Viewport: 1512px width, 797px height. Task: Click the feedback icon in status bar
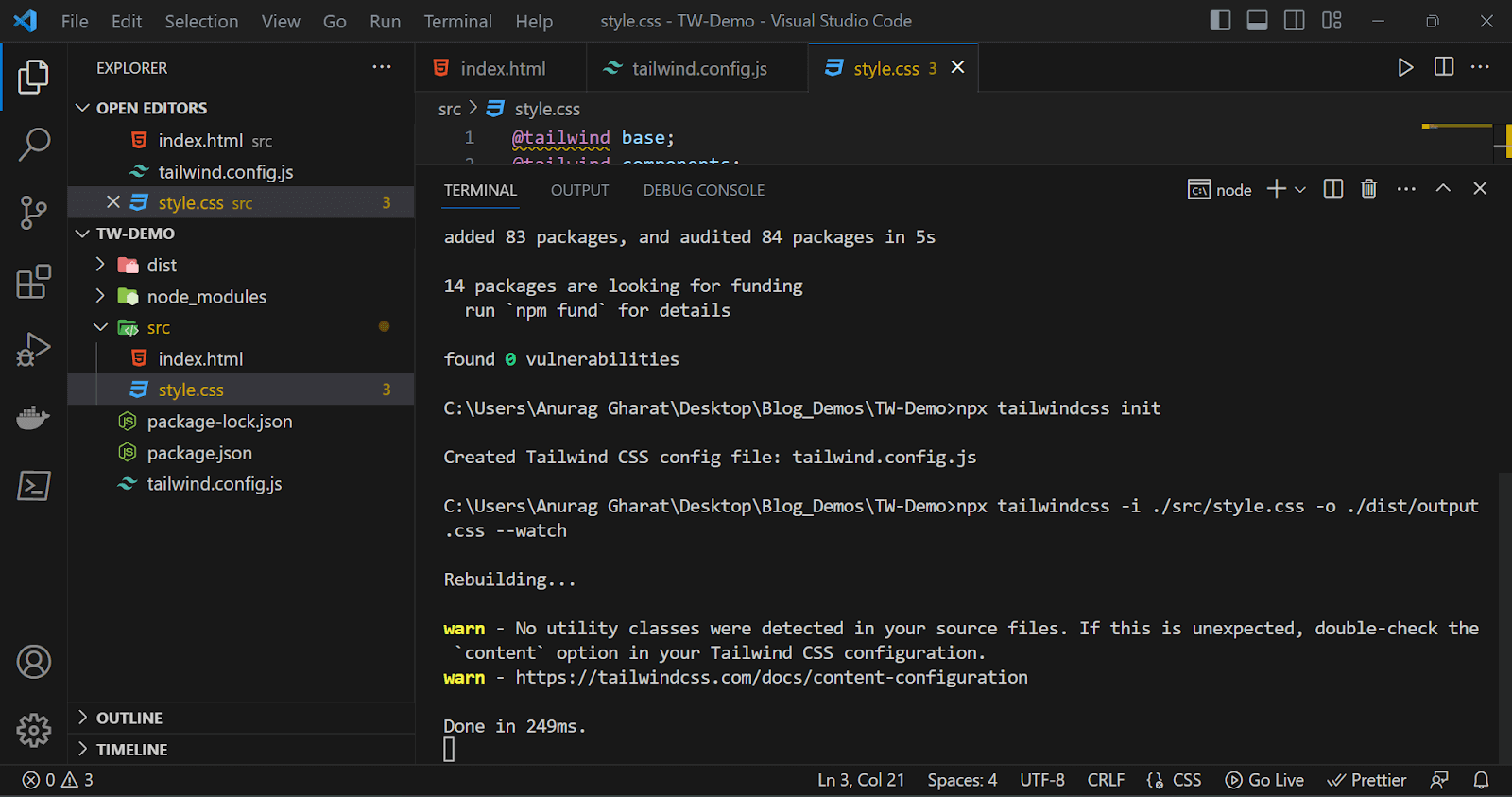(1439, 780)
